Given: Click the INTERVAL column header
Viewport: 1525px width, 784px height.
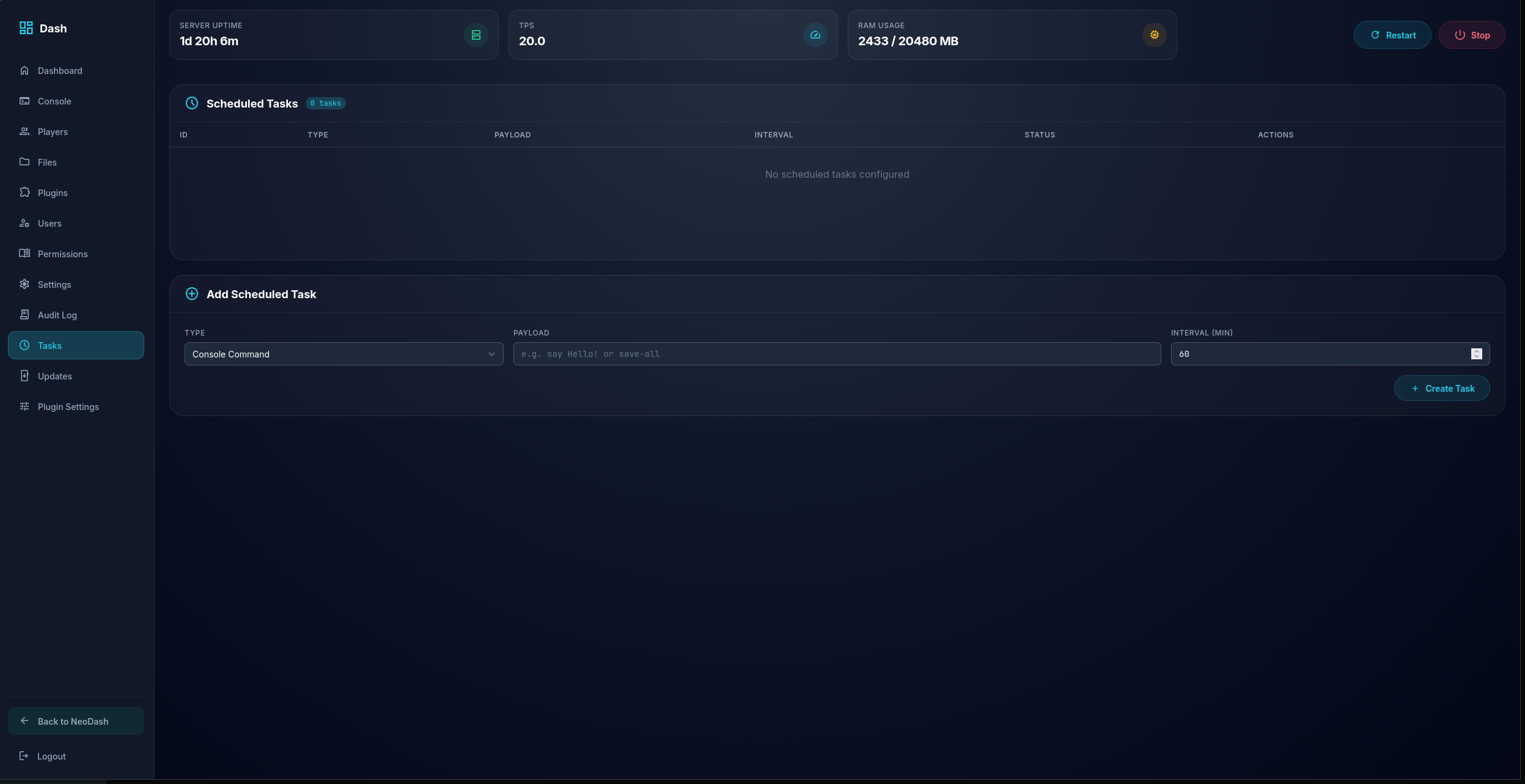Looking at the screenshot, I should 774,134.
